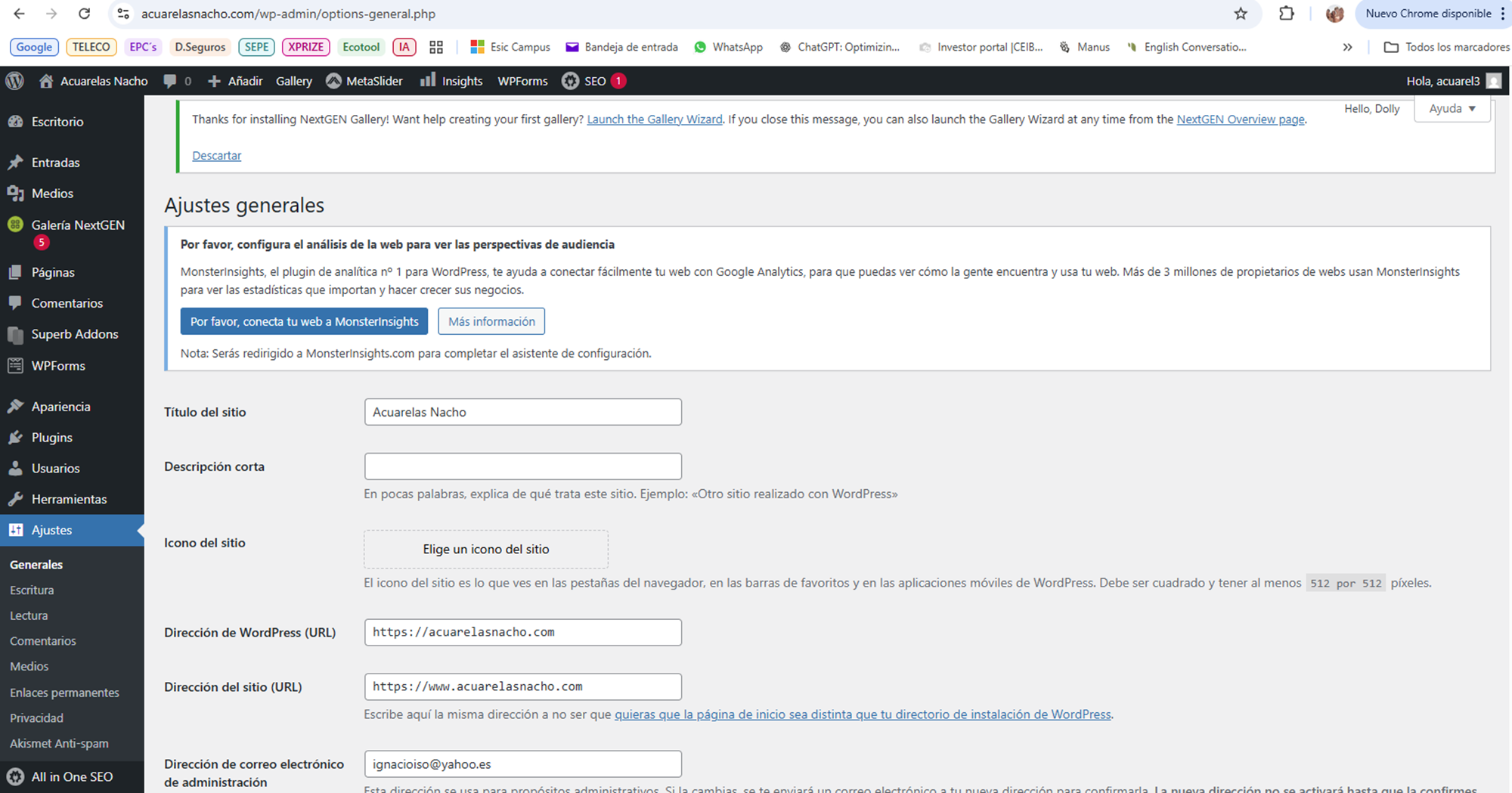The image size is (1512, 793).
Task: Open link about distinct home page directory
Action: (863, 714)
